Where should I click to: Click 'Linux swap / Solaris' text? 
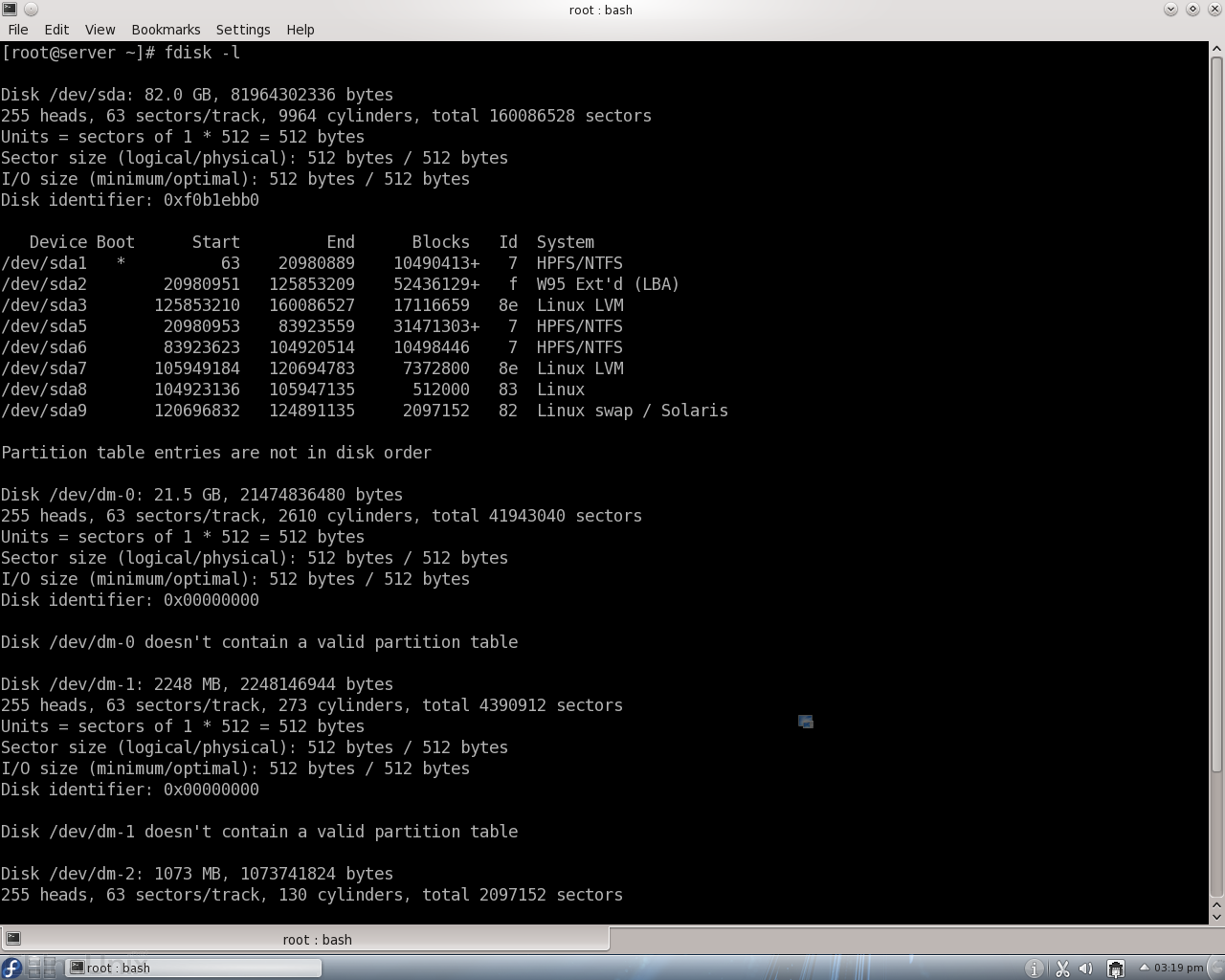pyautogui.click(x=633, y=411)
